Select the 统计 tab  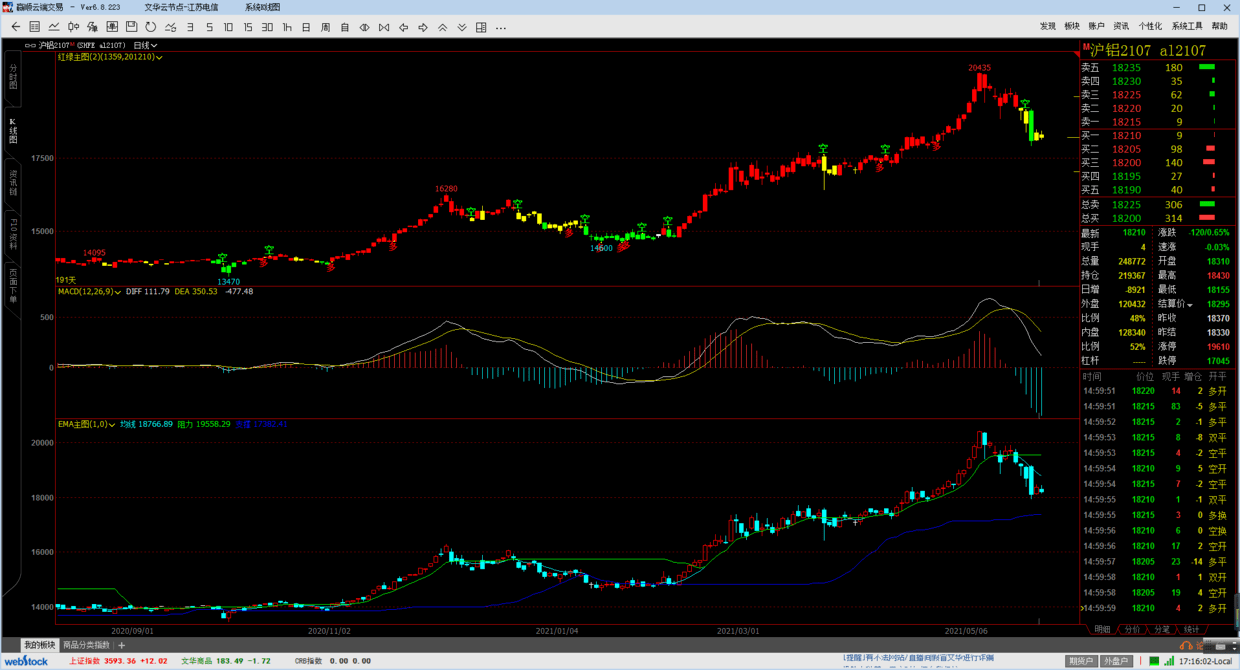(x=1191, y=630)
